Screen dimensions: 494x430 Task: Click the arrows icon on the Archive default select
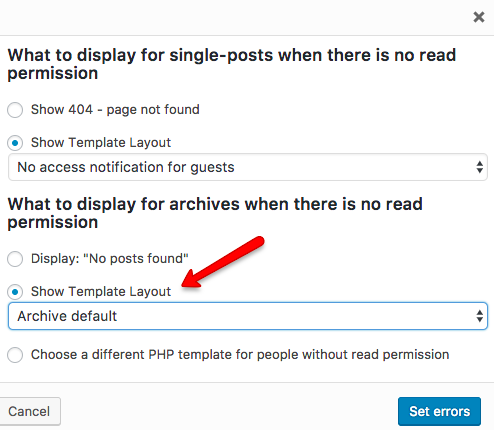pos(480,316)
